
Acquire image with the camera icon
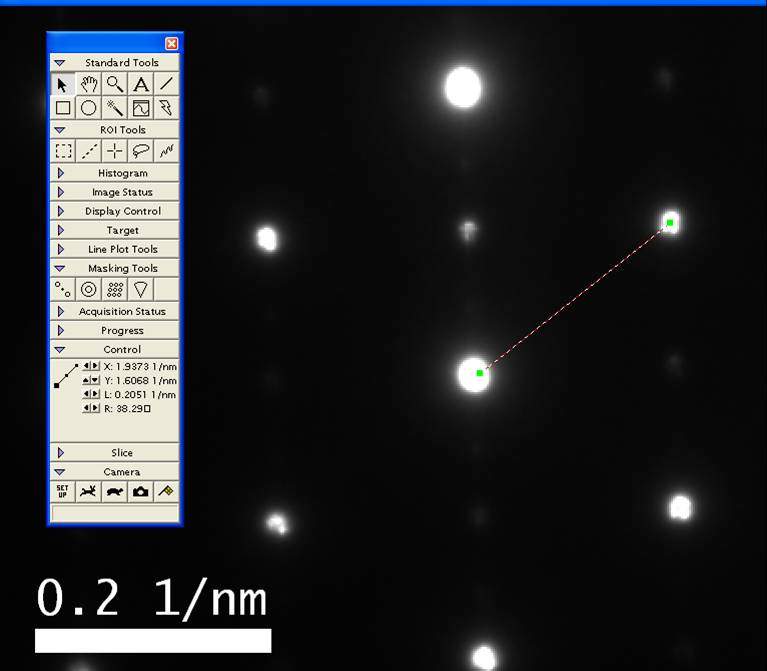click(140, 491)
